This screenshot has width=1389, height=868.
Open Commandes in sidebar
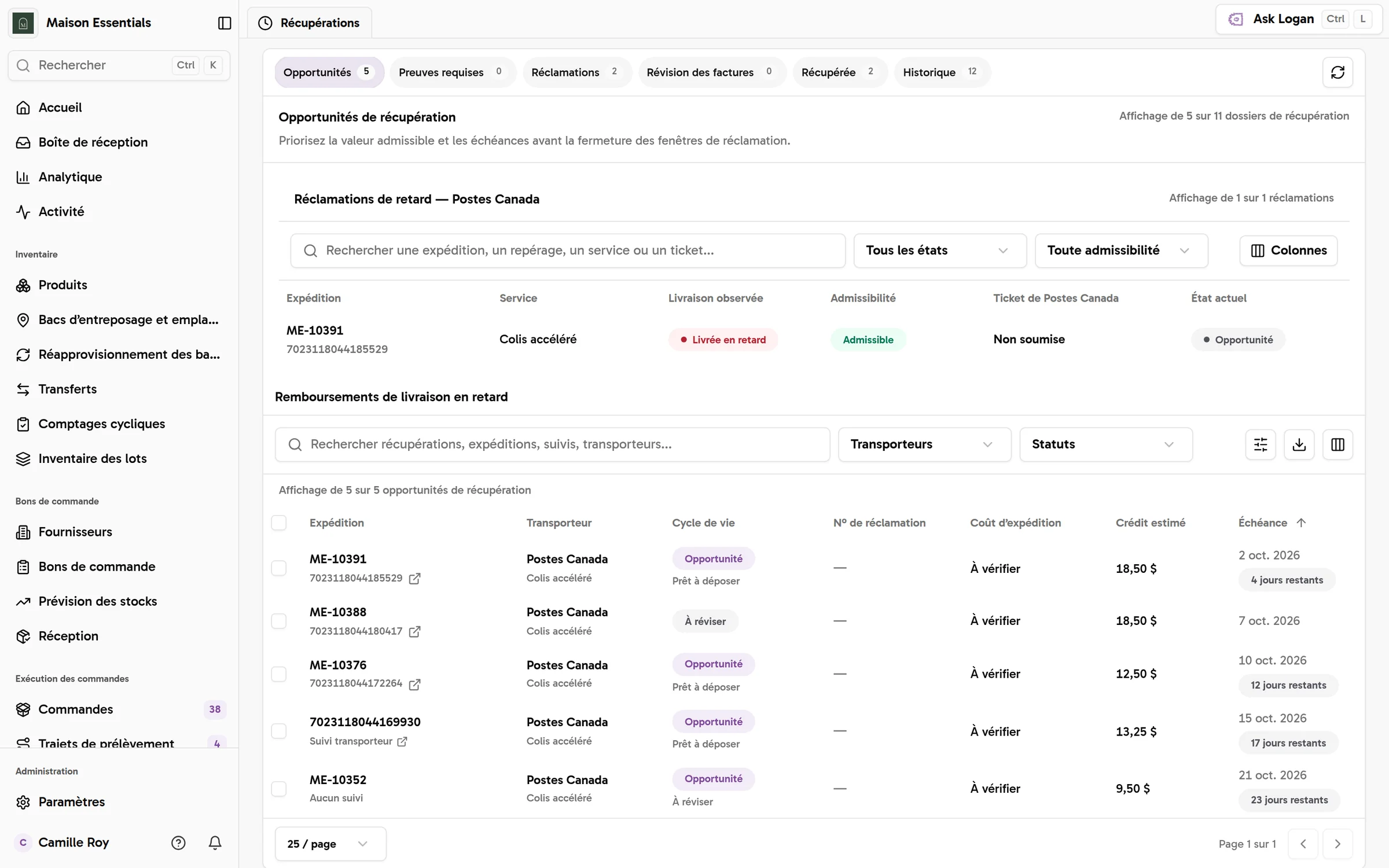click(119, 709)
